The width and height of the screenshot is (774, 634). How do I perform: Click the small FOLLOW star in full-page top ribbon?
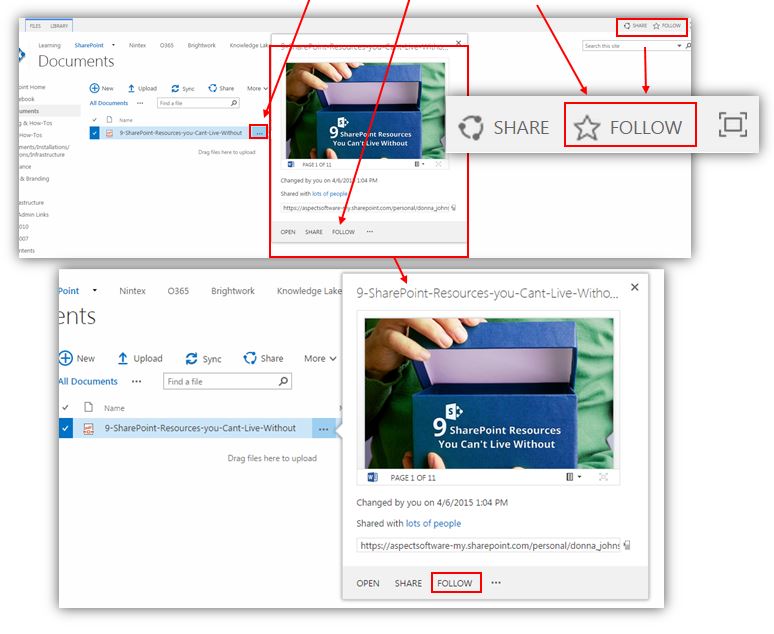click(x=656, y=26)
